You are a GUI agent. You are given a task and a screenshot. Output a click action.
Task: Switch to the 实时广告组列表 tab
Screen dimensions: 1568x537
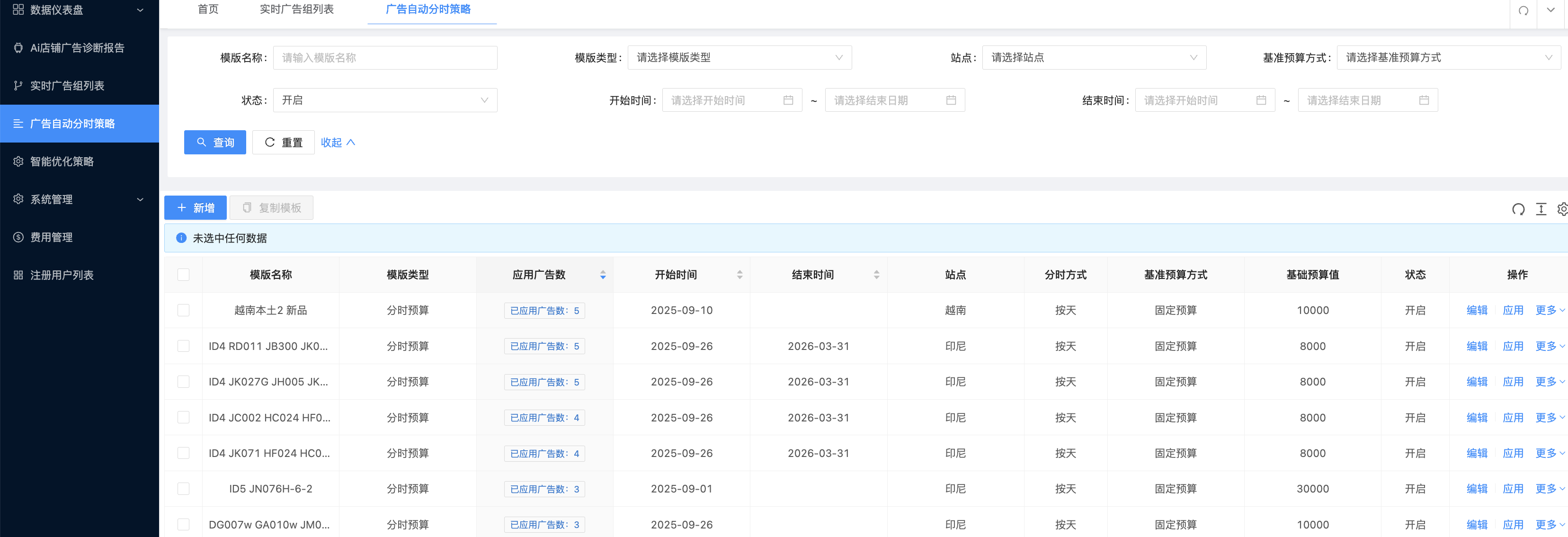point(296,10)
